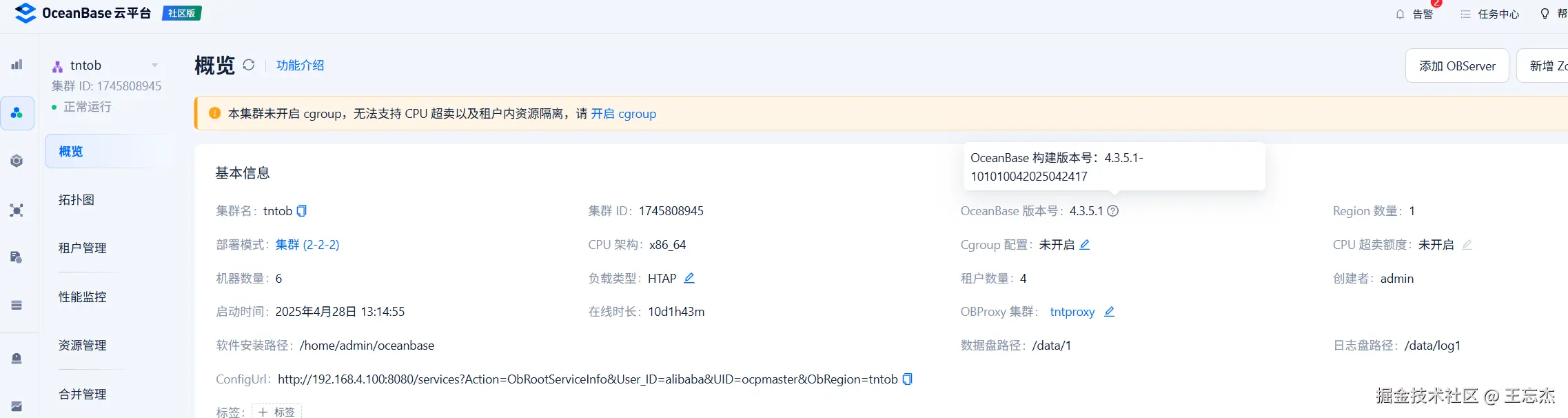Expand the tntob cluster selector dropdown

click(x=154, y=66)
